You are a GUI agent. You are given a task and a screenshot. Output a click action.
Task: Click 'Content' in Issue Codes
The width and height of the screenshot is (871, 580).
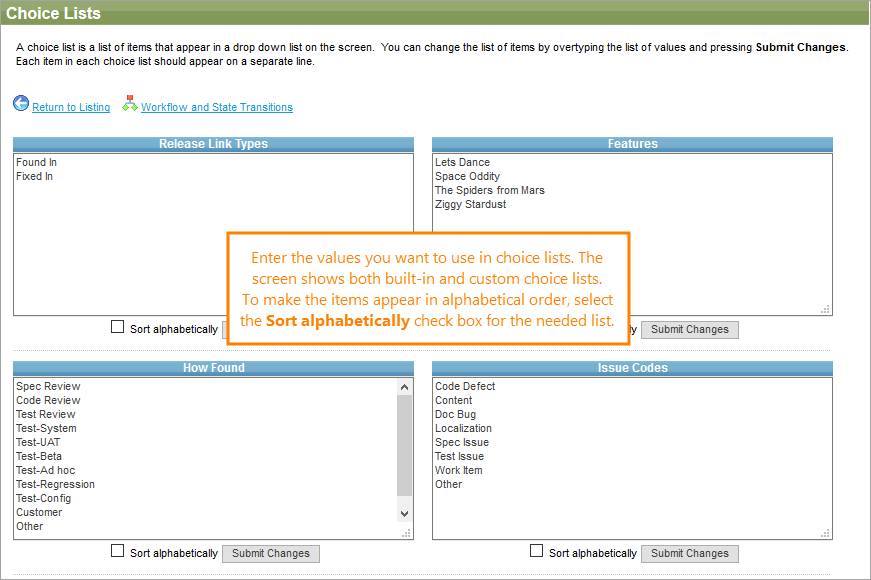coord(454,400)
